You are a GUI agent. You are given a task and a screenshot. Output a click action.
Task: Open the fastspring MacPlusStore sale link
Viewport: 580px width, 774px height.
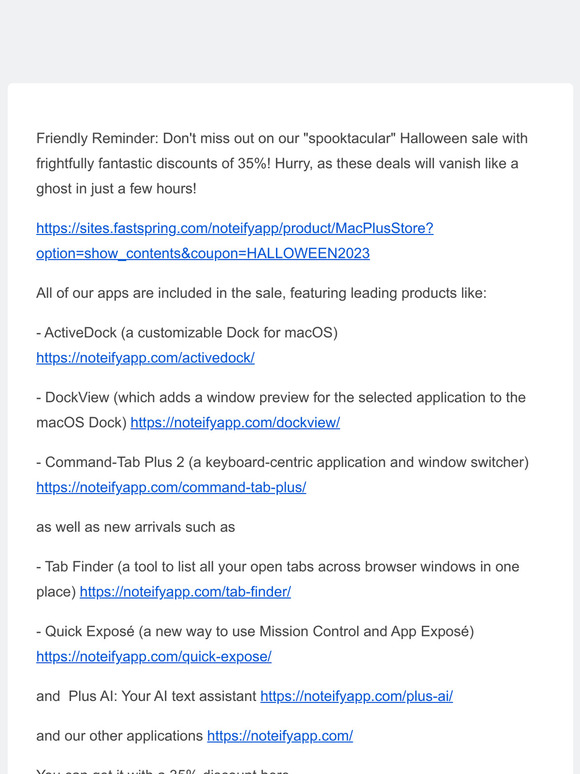[x=234, y=228]
